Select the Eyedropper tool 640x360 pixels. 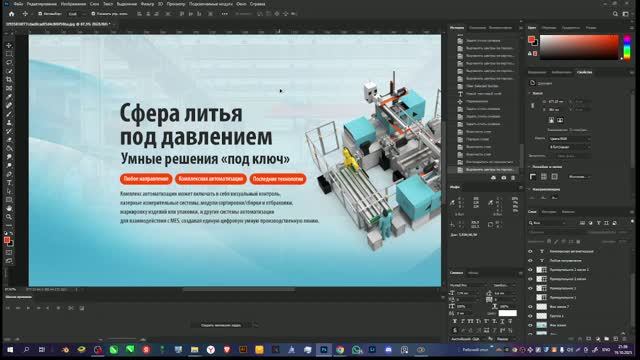[x=9, y=97]
